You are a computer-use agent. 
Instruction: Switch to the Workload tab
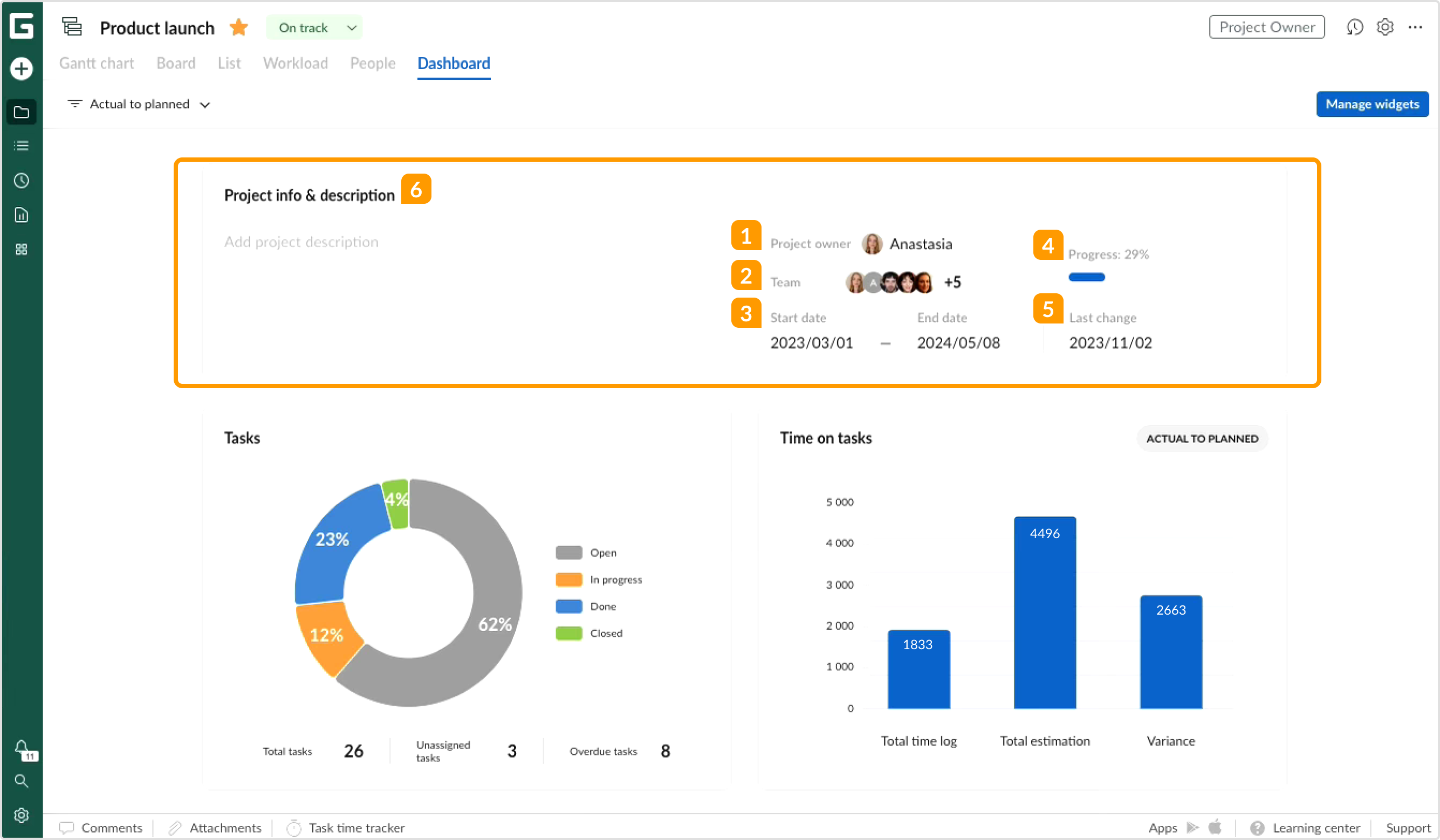point(295,63)
